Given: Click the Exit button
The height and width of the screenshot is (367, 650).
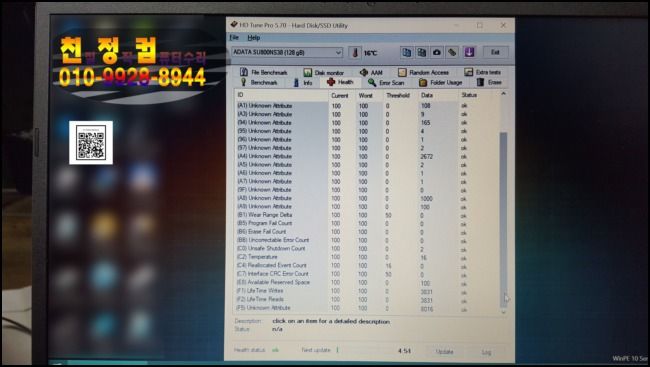Looking at the screenshot, I should coord(495,52).
